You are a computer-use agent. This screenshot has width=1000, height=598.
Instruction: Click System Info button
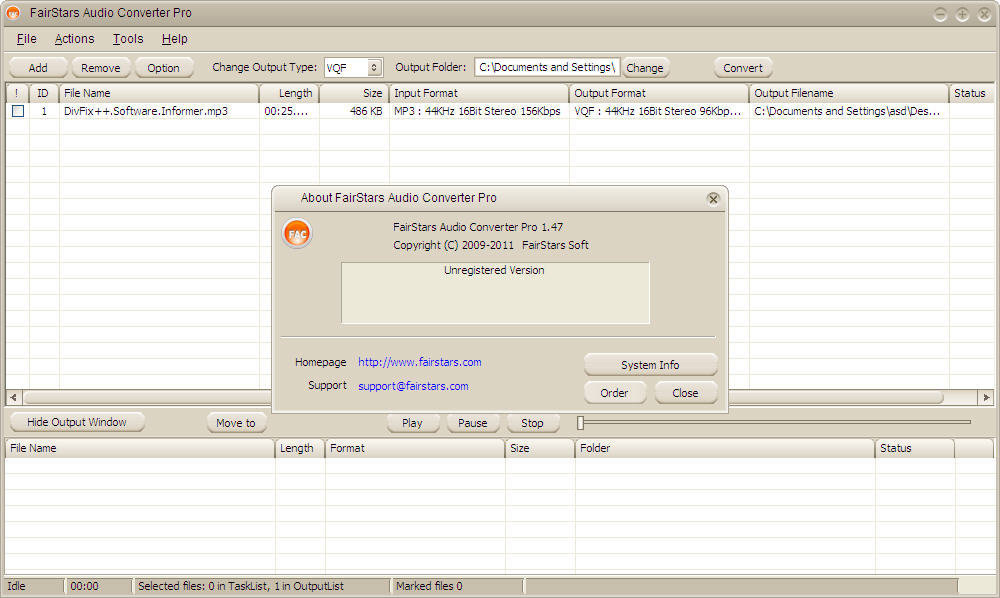[651, 365]
